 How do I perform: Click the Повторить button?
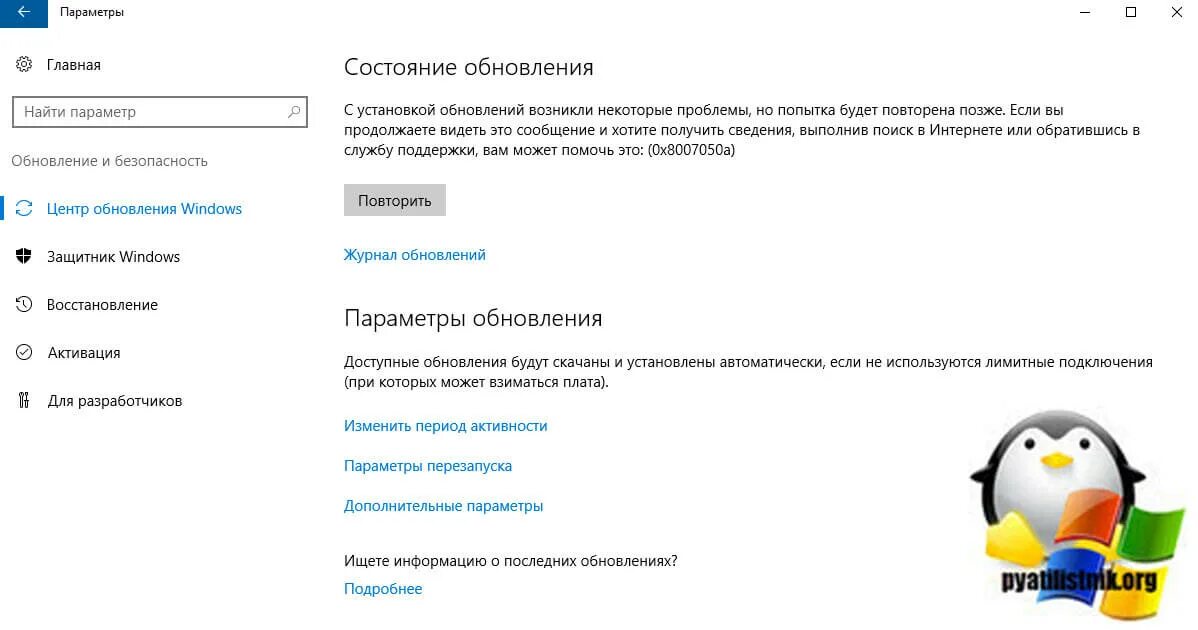point(394,200)
